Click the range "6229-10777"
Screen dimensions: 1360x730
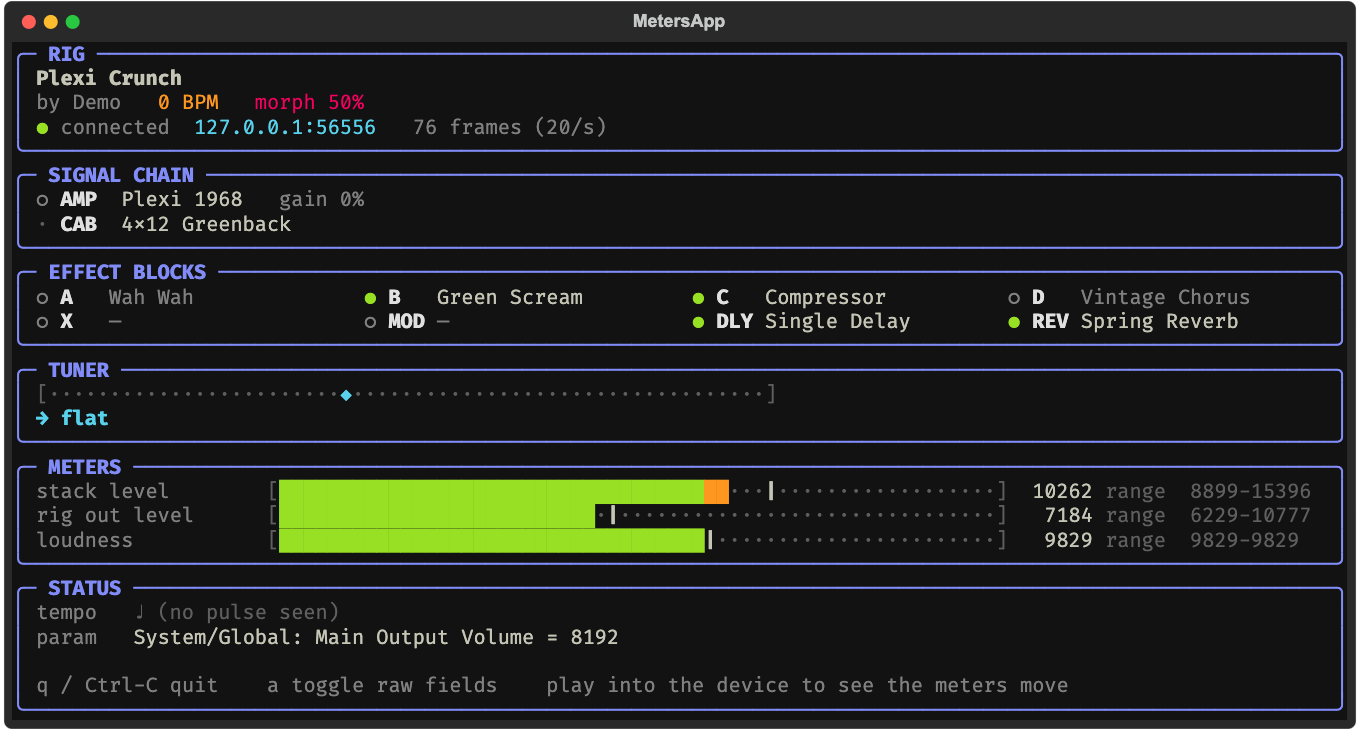point(1250,515)
